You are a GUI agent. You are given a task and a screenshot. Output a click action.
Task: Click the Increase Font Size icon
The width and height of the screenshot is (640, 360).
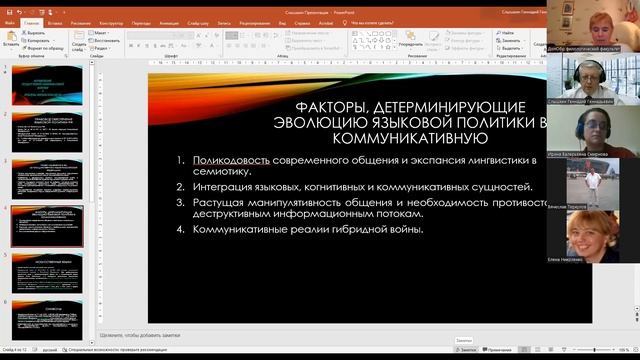coord(199,36)
